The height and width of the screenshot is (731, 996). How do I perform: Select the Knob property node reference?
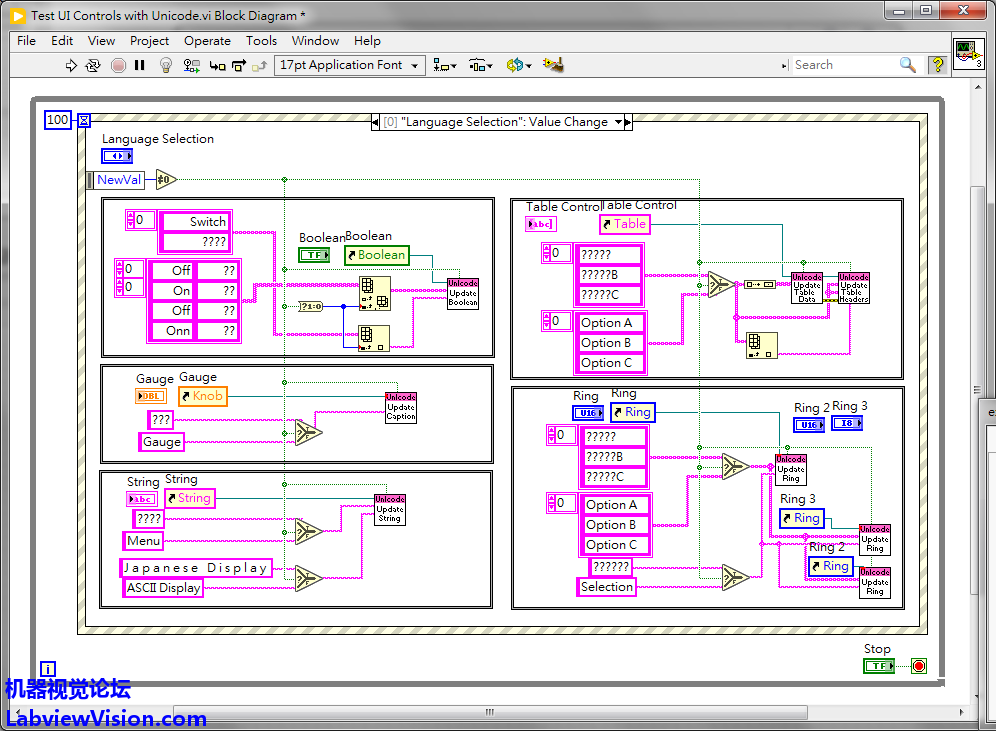(203, 396)
